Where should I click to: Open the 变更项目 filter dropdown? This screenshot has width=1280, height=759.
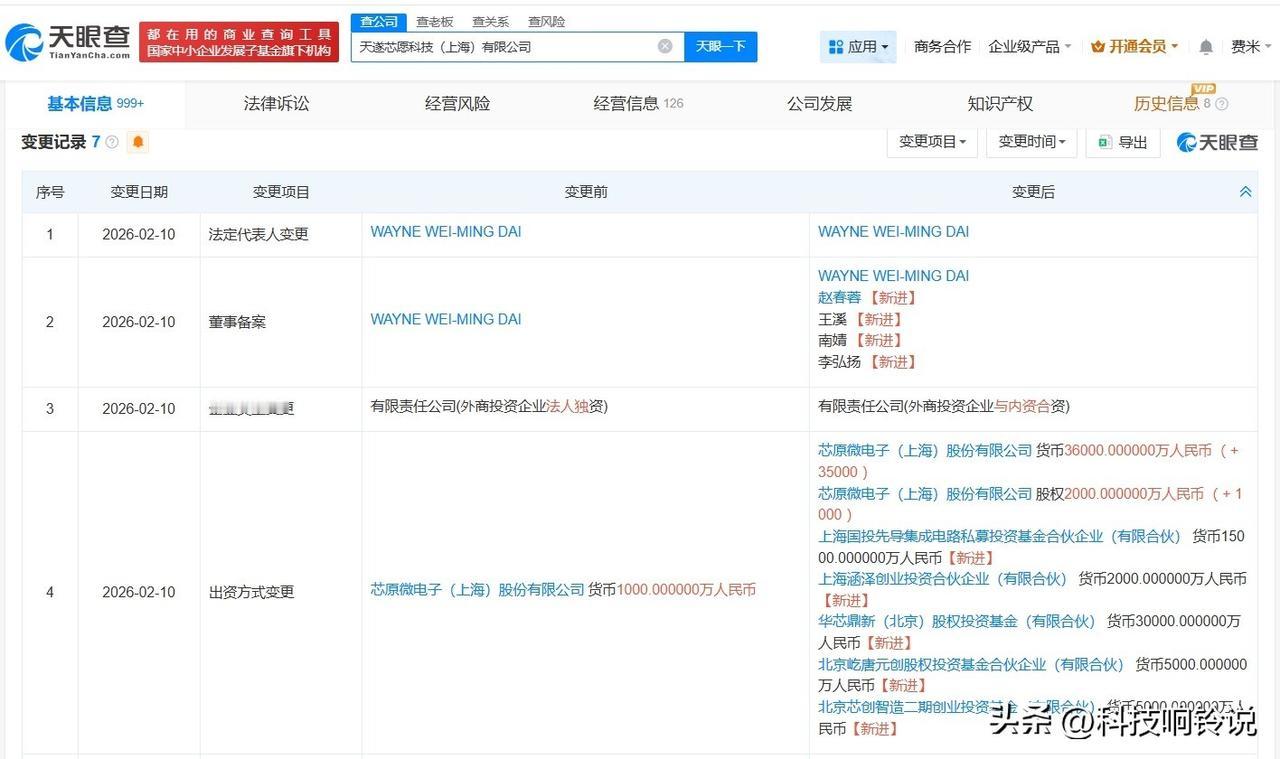(x=931, y=142)
